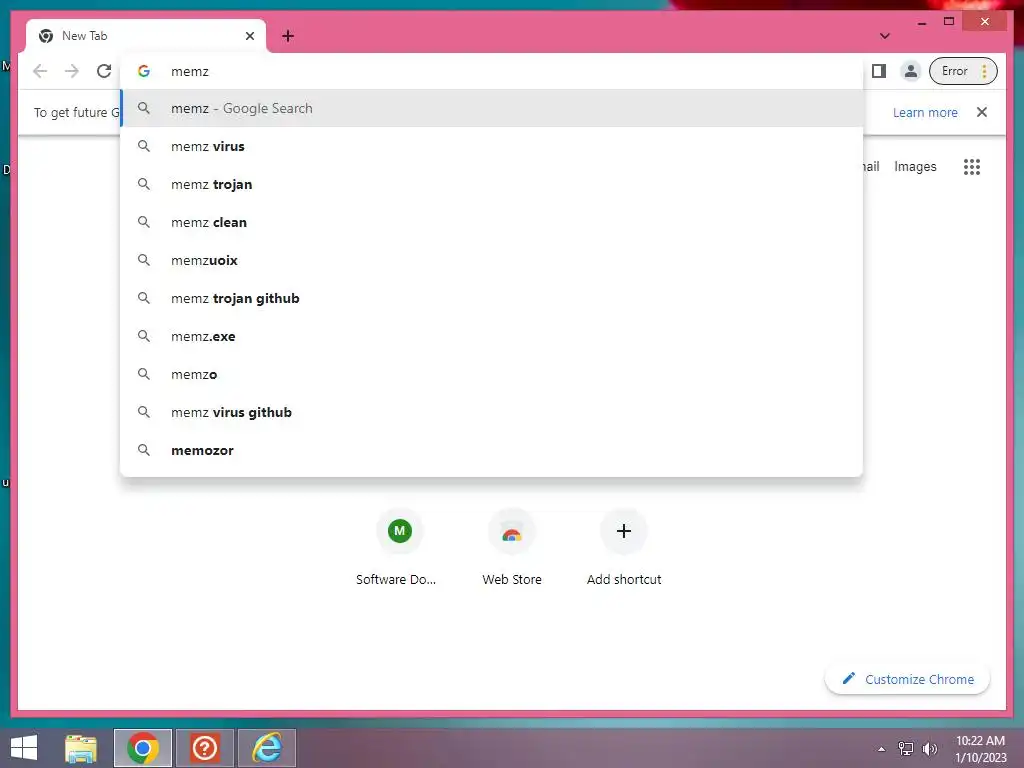Screen dimensions: 1024x768
Task: Open the profile avatar menu
Action: click(910, 71)
